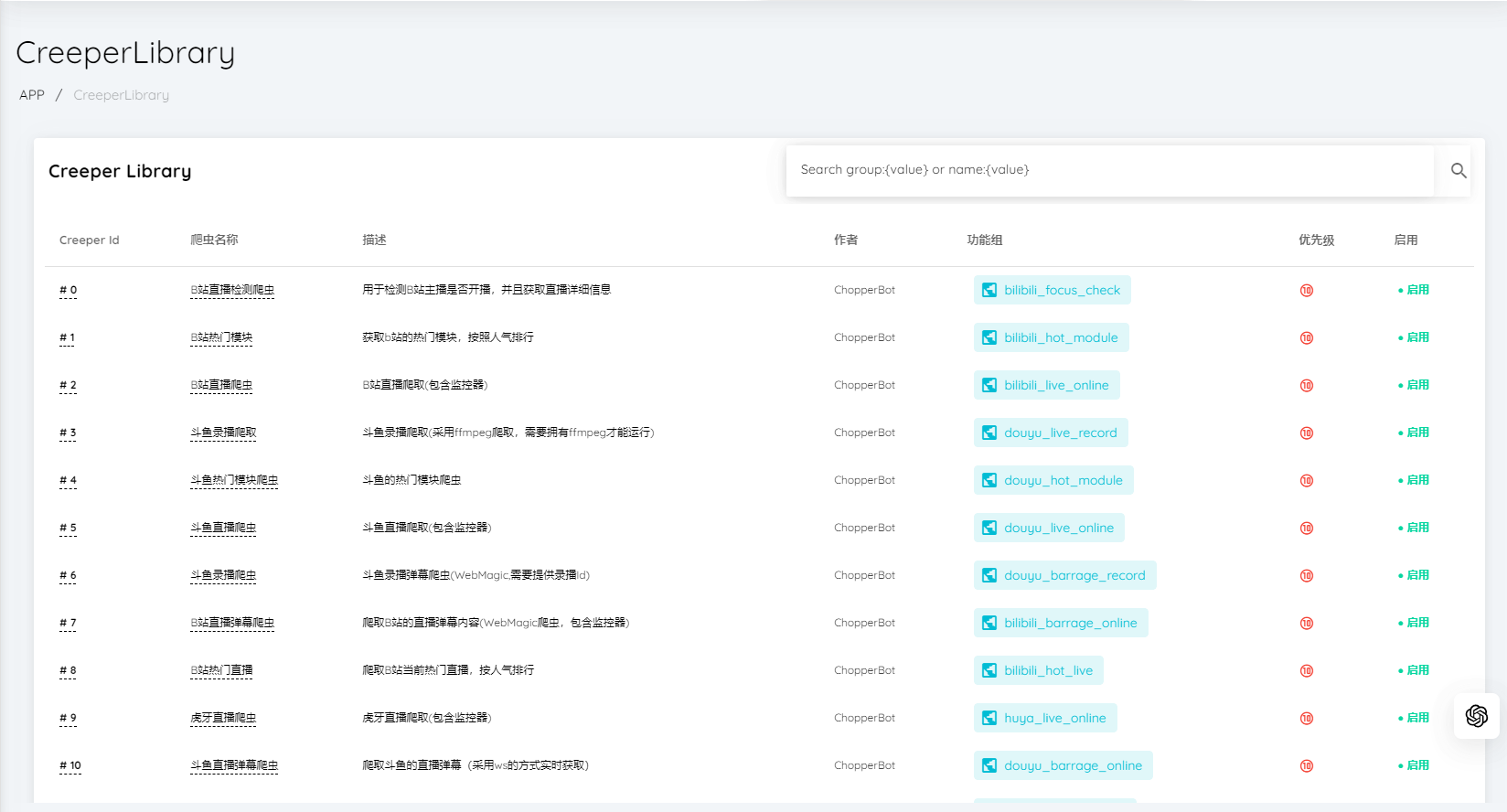Click the priority icon in row # 10
1507x812 pixels.
[x=1307, y=765]
